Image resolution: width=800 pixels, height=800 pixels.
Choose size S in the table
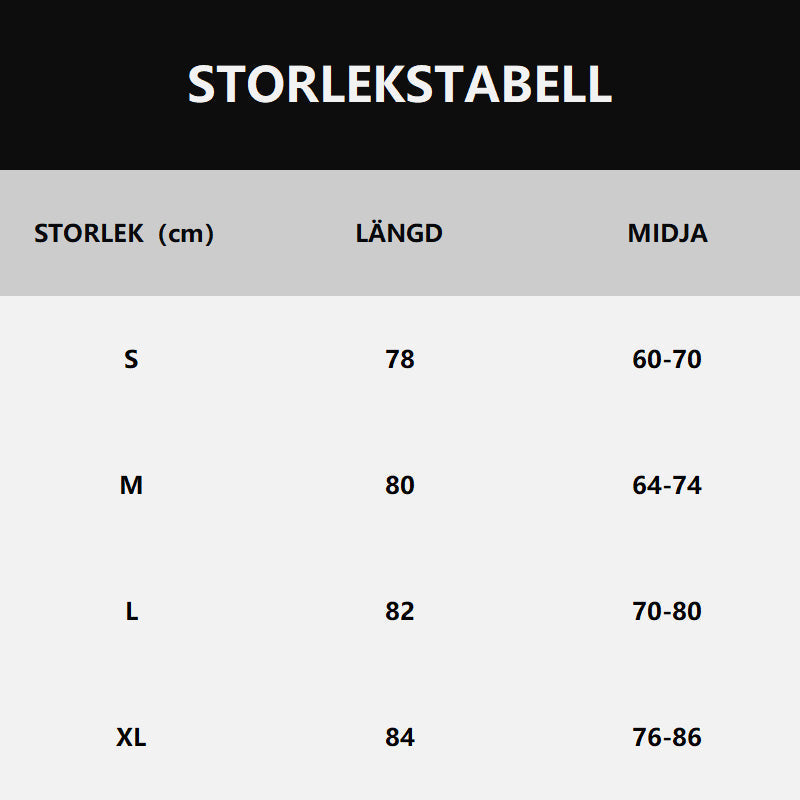tap(131, 359)
